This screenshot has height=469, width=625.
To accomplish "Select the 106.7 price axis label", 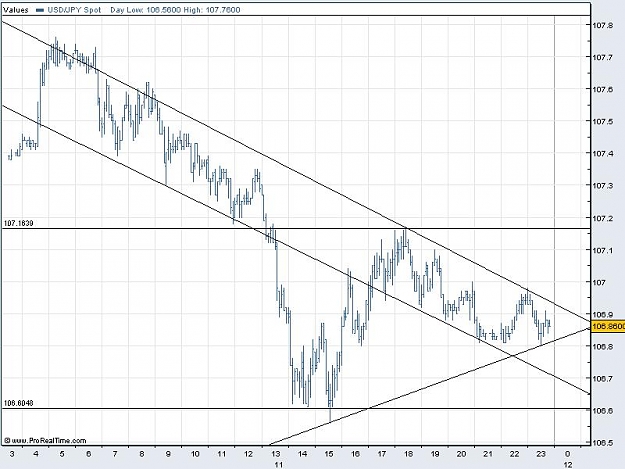I will pyautogui.click(x=602, y=379).
